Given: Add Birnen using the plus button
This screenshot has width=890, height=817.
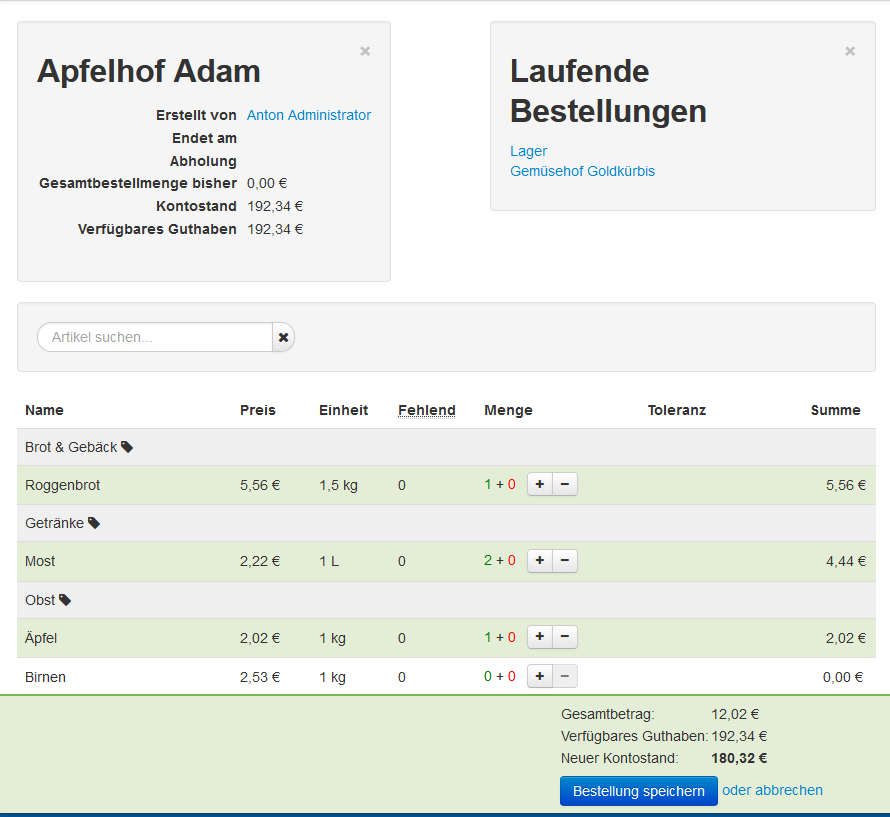Looking at the screenshot, I should (x=540, y=677).
